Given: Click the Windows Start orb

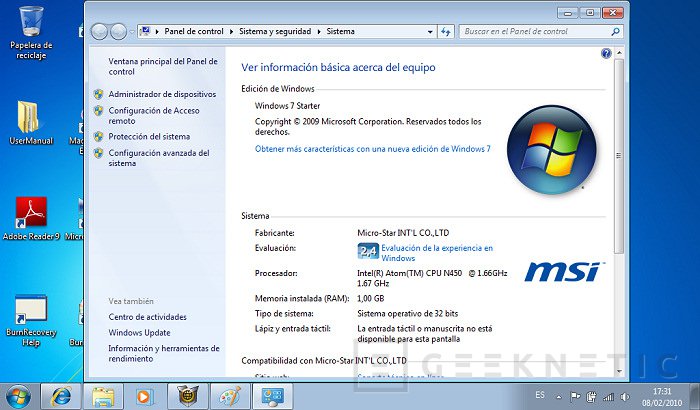Looking at the screenshot, I should [x=19, y=397].
